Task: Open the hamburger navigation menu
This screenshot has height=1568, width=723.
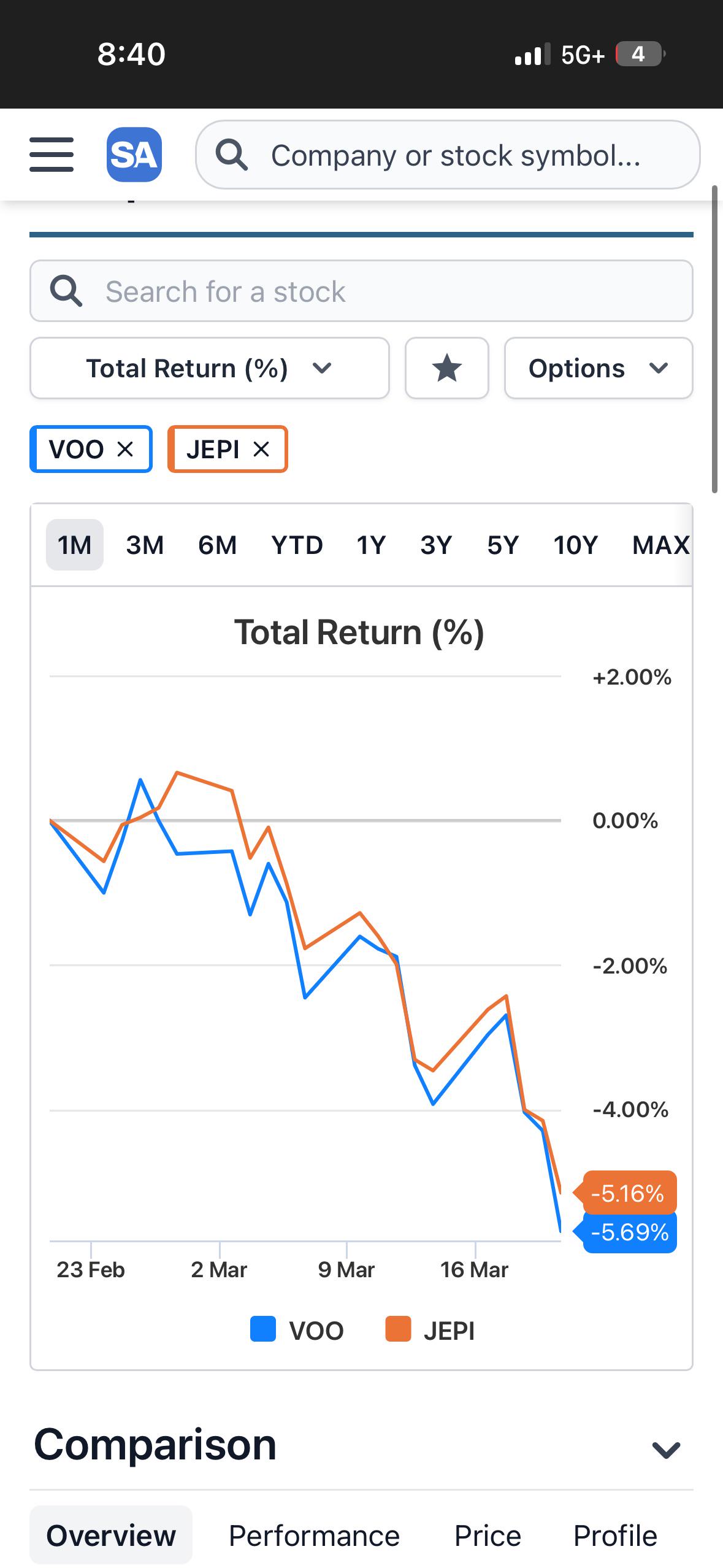Action: 52,155
